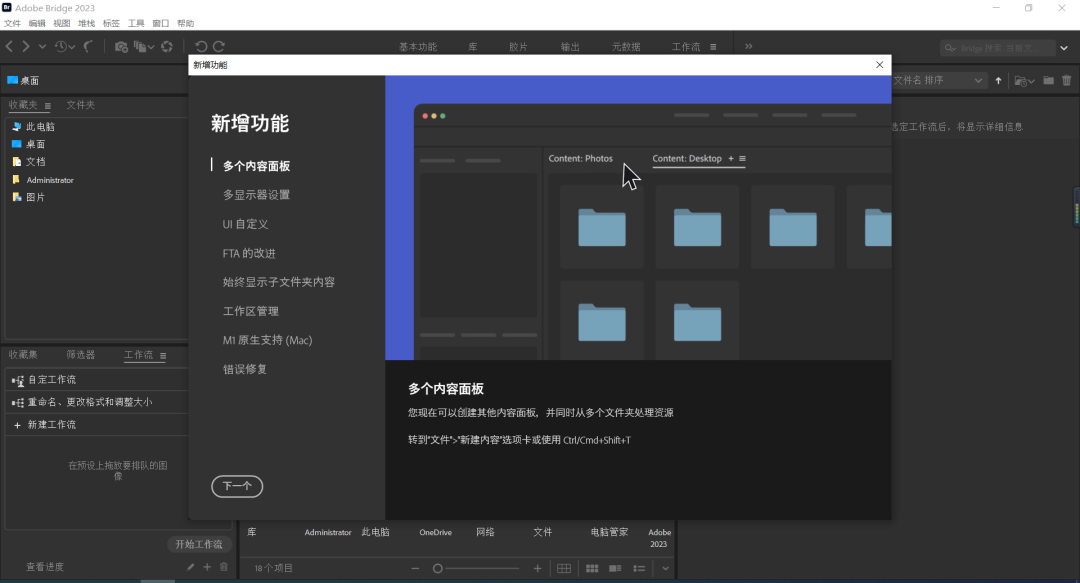The width and height of the screenshot is (1080, 583).
Task: Open the 编辑 menu
Action: point(37,23)
